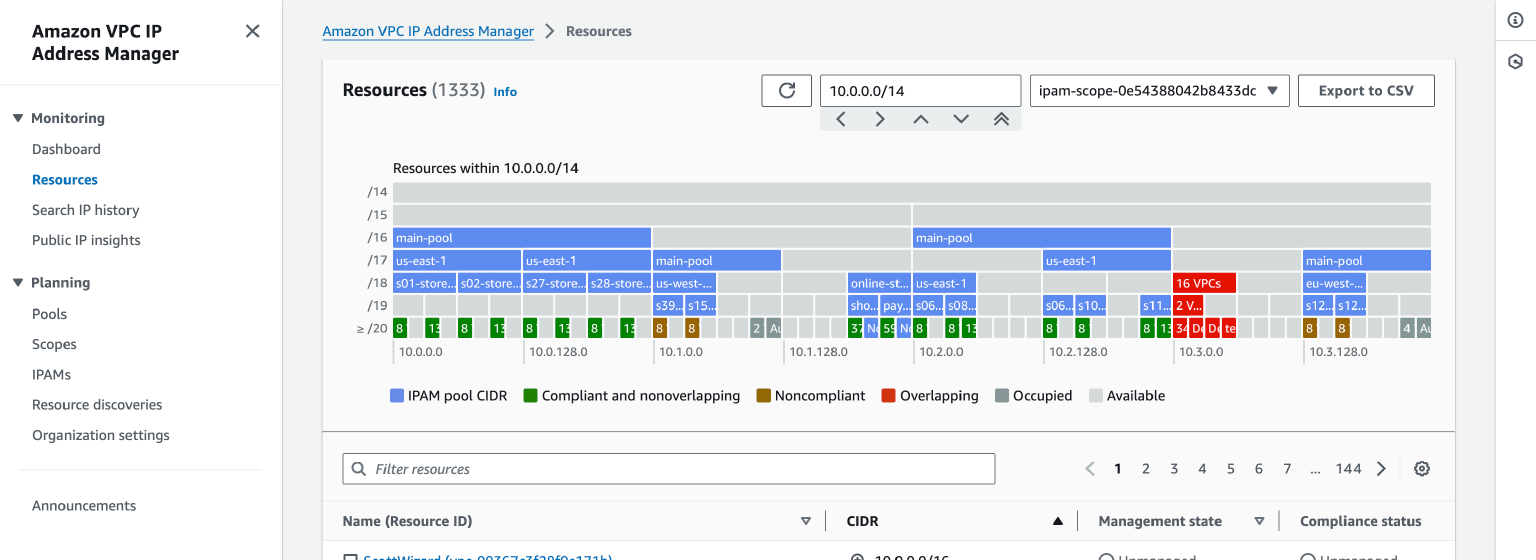Image resolution: width=1536 pixels, height=560 pixels.
Task: Select the red 16 VPCs overlapping block
Action: [x=1204, y=283]
